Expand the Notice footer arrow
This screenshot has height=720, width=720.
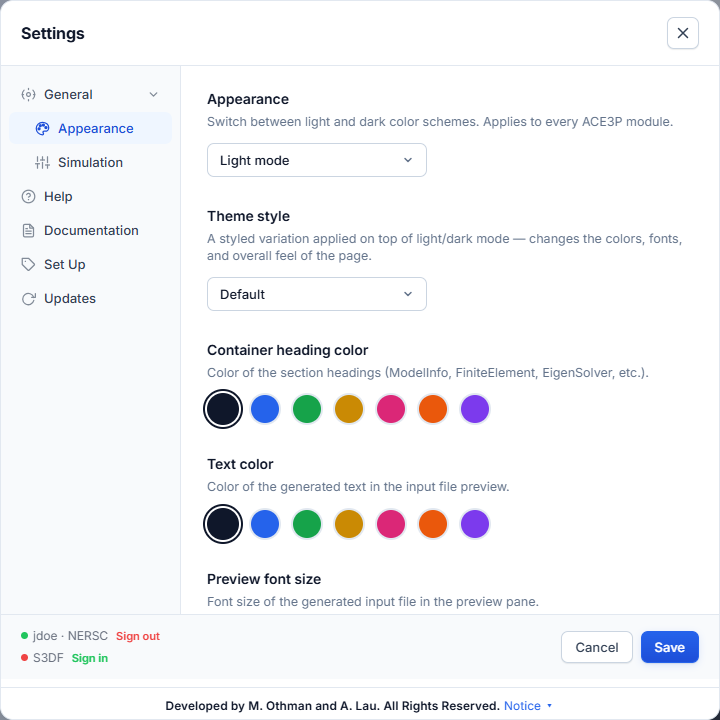(x=549, y=705)
